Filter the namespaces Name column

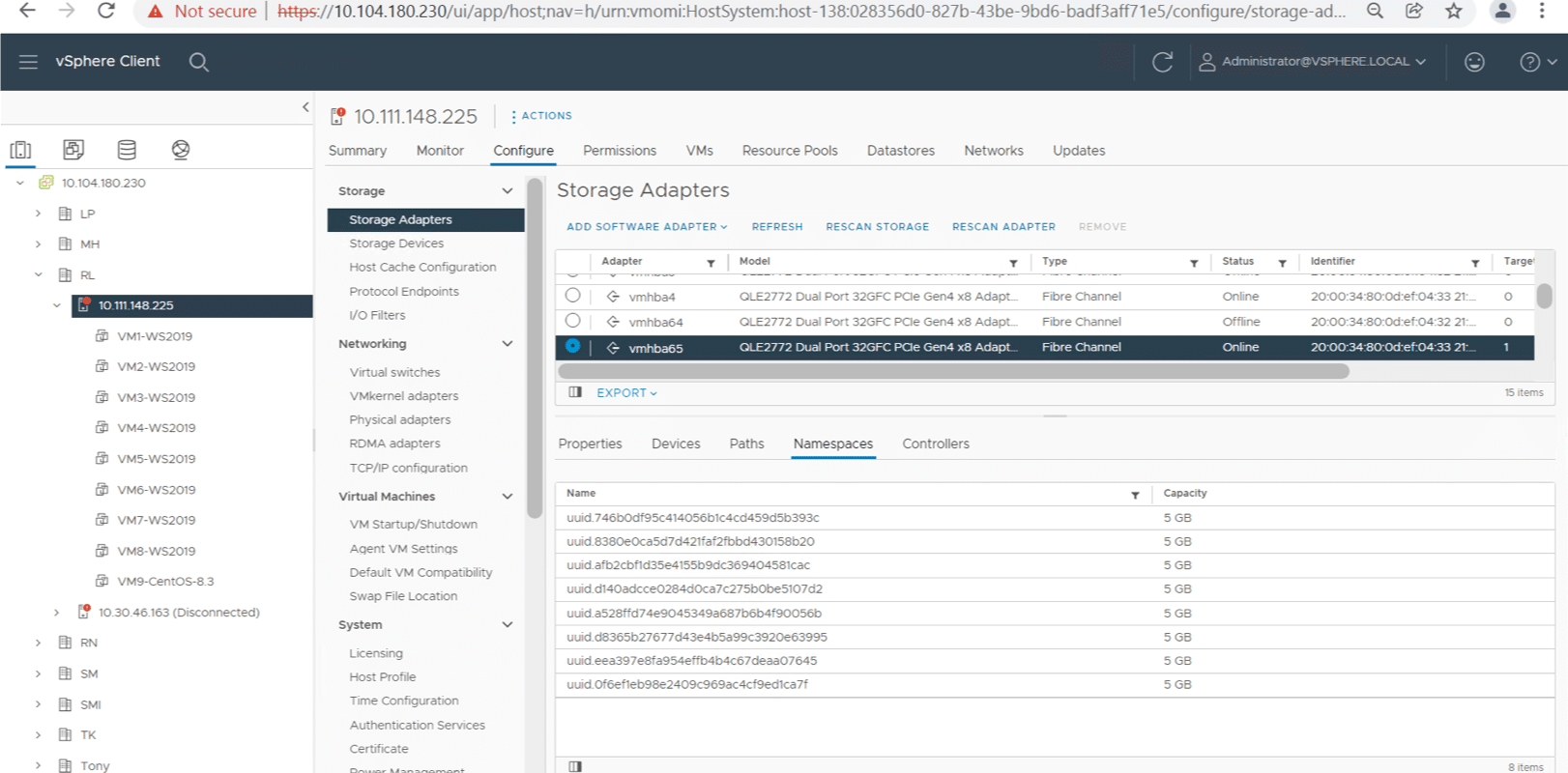pos(1135,495)
